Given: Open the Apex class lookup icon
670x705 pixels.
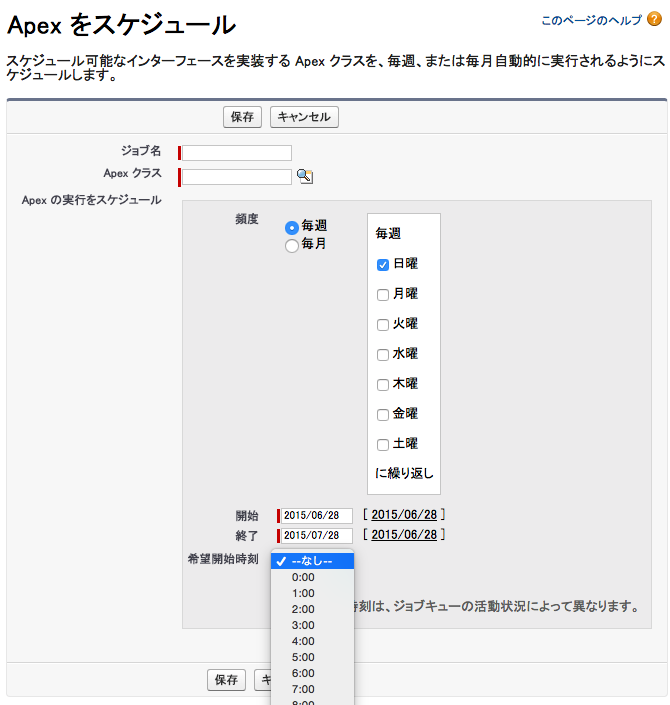Looking at the screenshot, I should (305, 176).
